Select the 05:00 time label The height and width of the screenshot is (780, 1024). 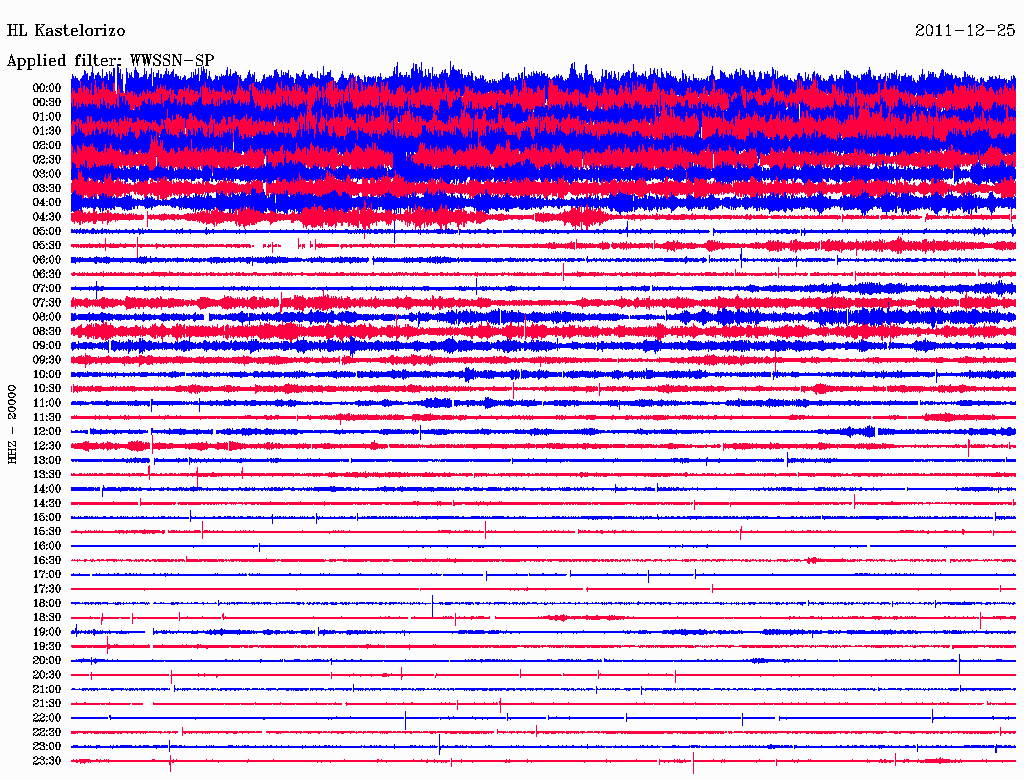click(x=47, y=231)
